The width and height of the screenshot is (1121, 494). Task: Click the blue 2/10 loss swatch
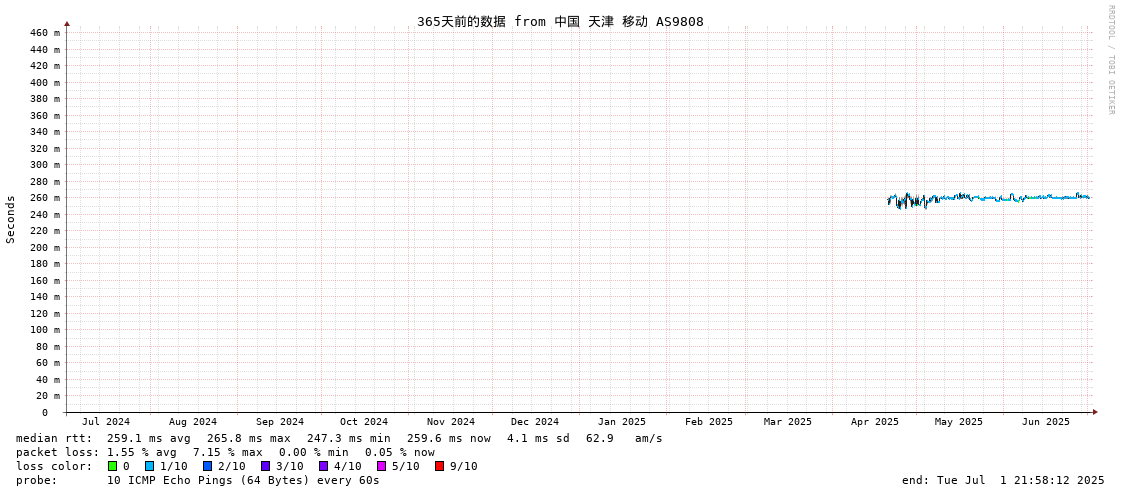(x=207, y=466)
